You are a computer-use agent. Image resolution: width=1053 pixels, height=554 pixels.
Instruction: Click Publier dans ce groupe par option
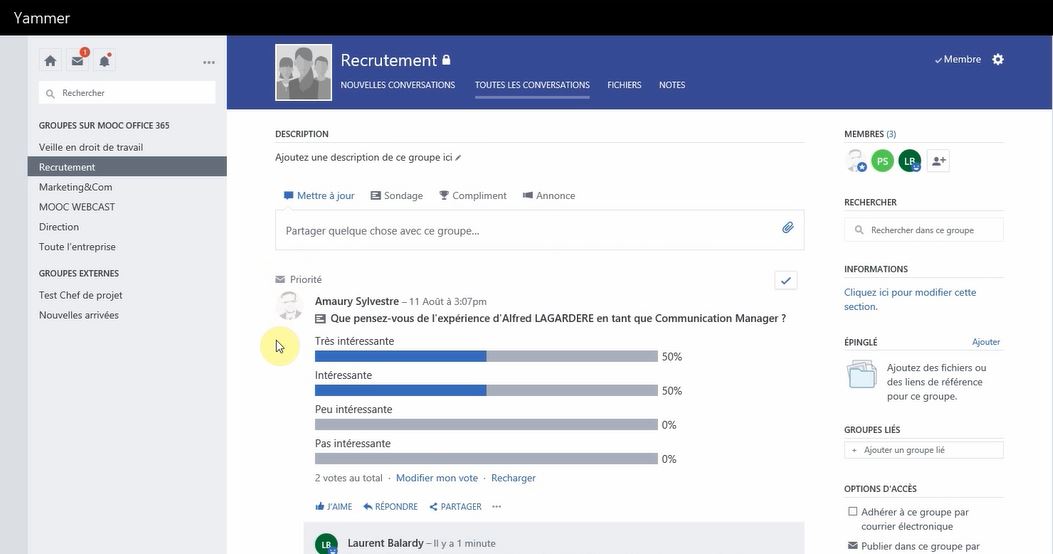[914, 546]
